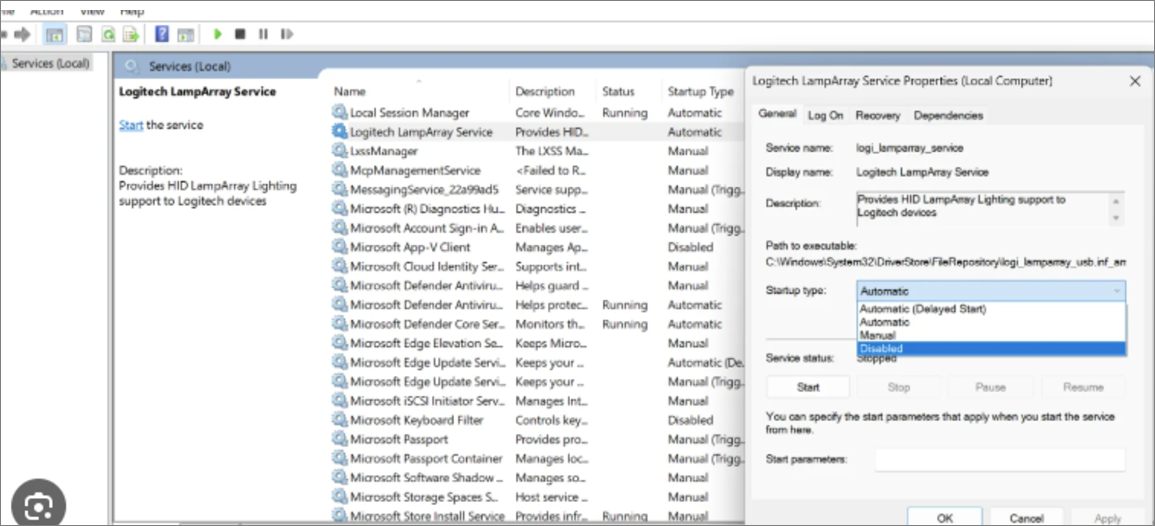Select Disabled in the Startup type list
Screen dimensions: 1155x526
[880, 349]
